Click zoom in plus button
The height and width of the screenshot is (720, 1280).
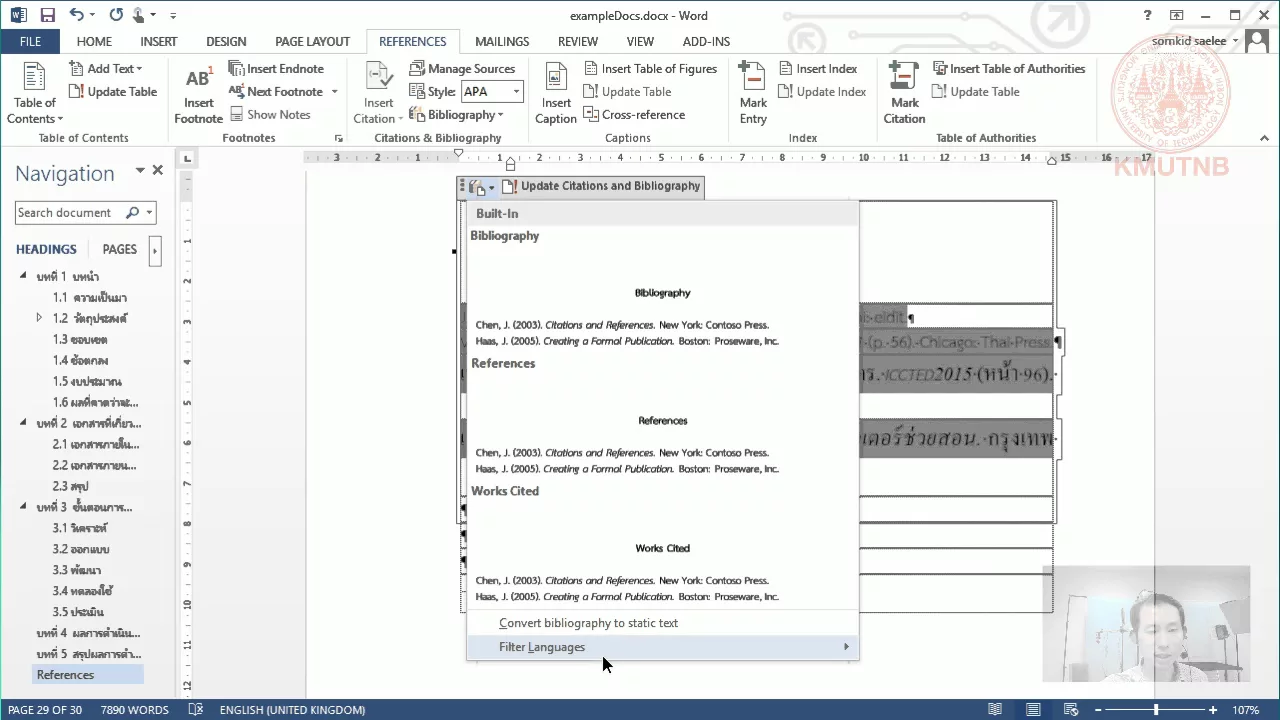(x=1214, y=710)
